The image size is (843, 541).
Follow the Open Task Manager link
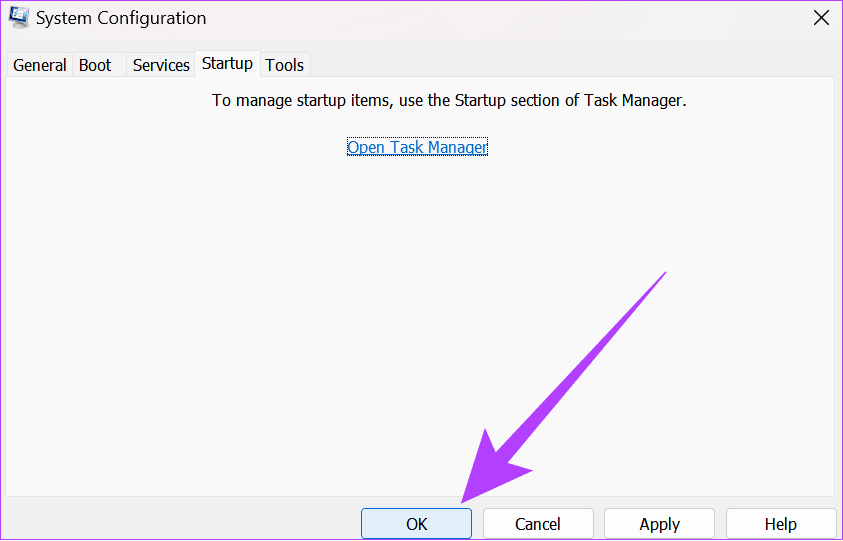(417, 147)
